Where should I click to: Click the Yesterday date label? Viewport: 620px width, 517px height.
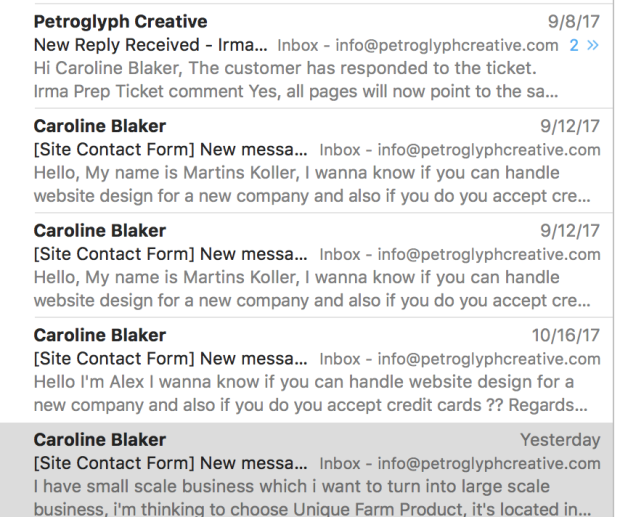click(560, 440)
